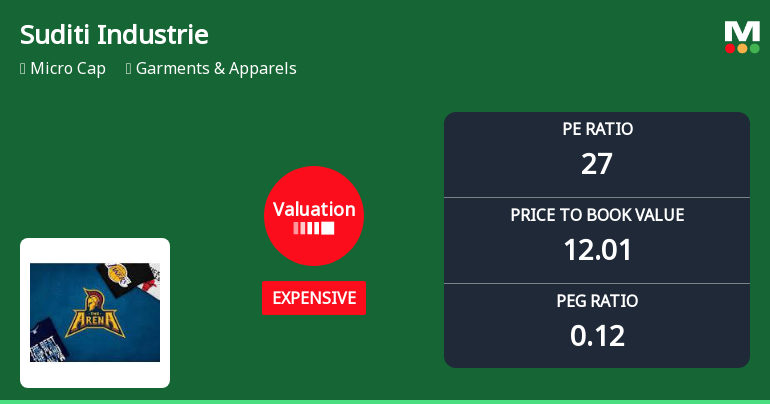770x404 pixels.
Task: Click the green dot under the M logo
Action: coord(754,48)
